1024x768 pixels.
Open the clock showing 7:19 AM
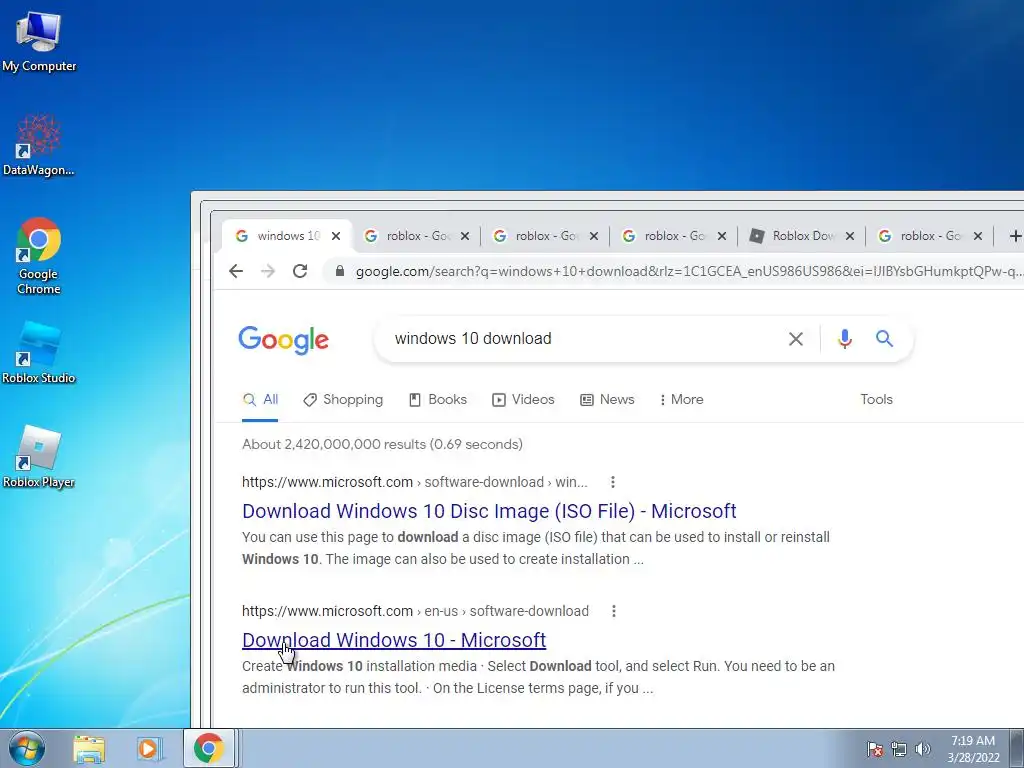tap(973, 749)
